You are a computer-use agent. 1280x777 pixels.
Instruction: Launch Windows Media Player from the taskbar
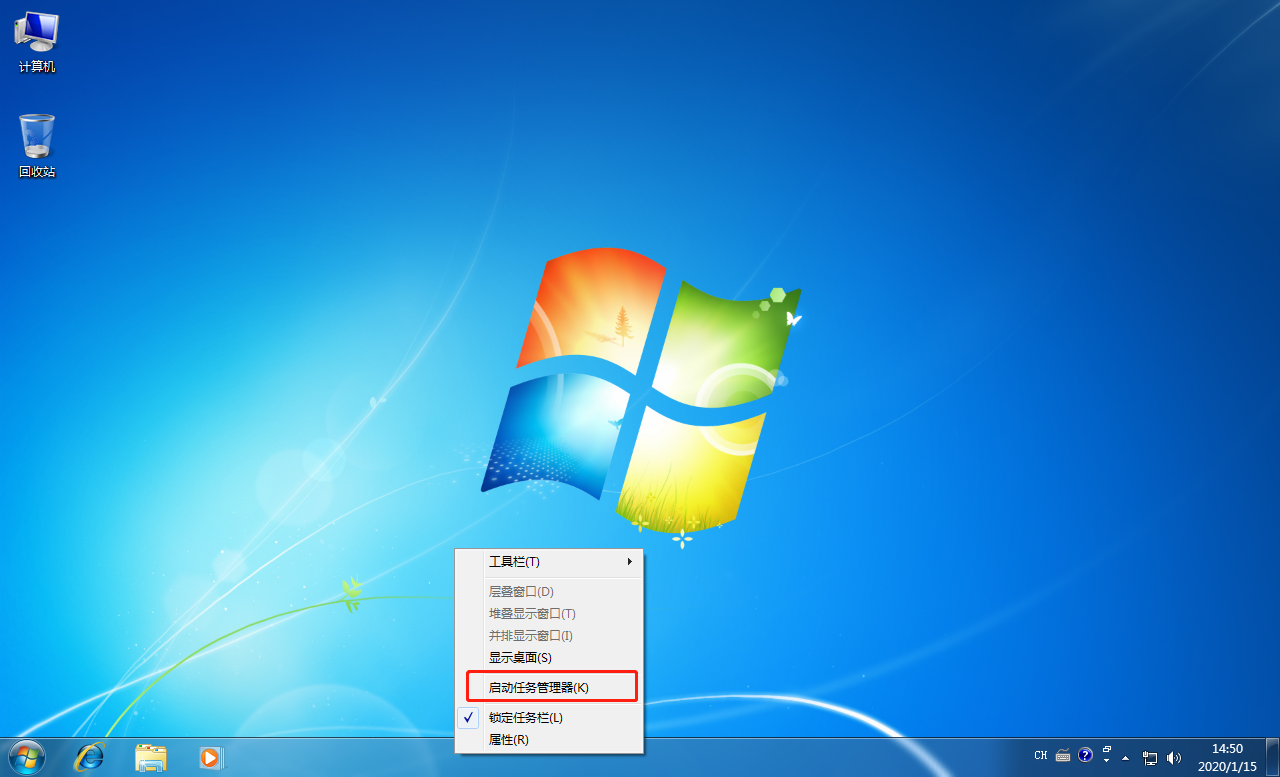click(x=210, y=758)
